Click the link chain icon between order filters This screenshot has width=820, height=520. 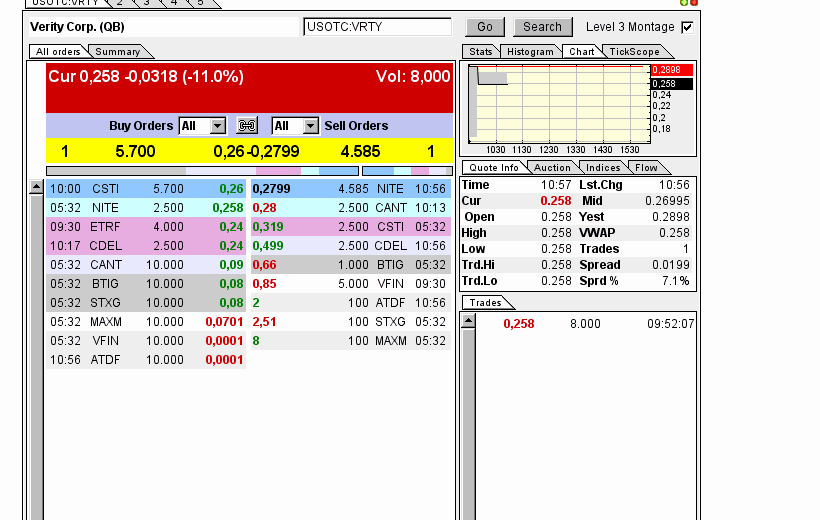tap(247, 126)
